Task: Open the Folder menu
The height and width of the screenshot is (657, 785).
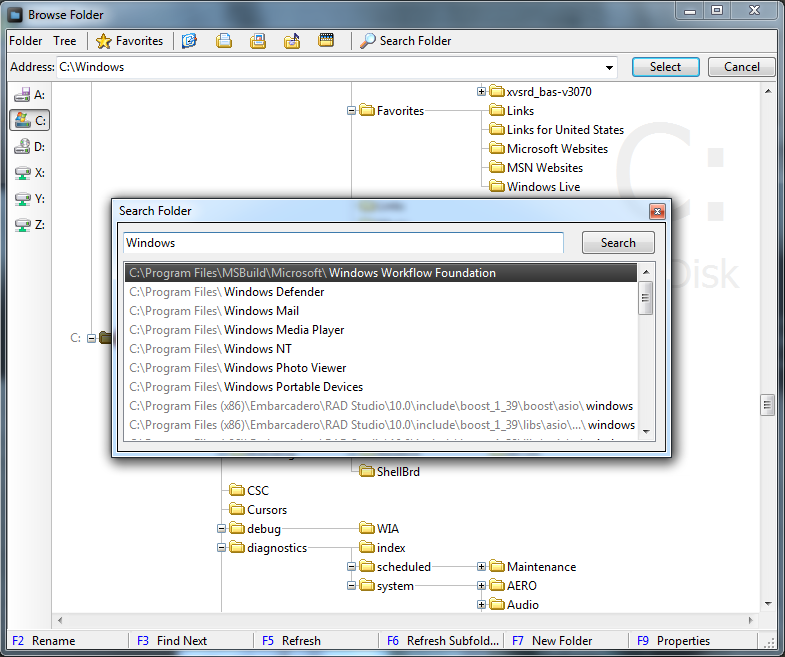Action: [x=26, y=41]
